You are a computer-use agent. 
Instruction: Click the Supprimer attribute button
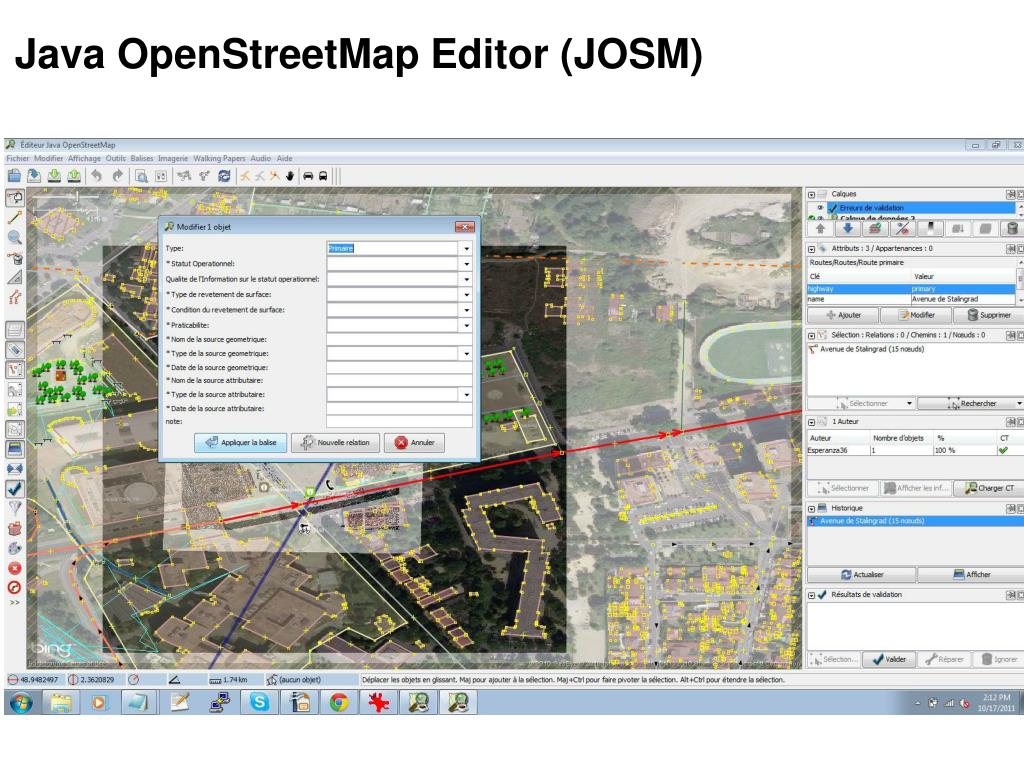pyautogui.click(x=987, y=315)
